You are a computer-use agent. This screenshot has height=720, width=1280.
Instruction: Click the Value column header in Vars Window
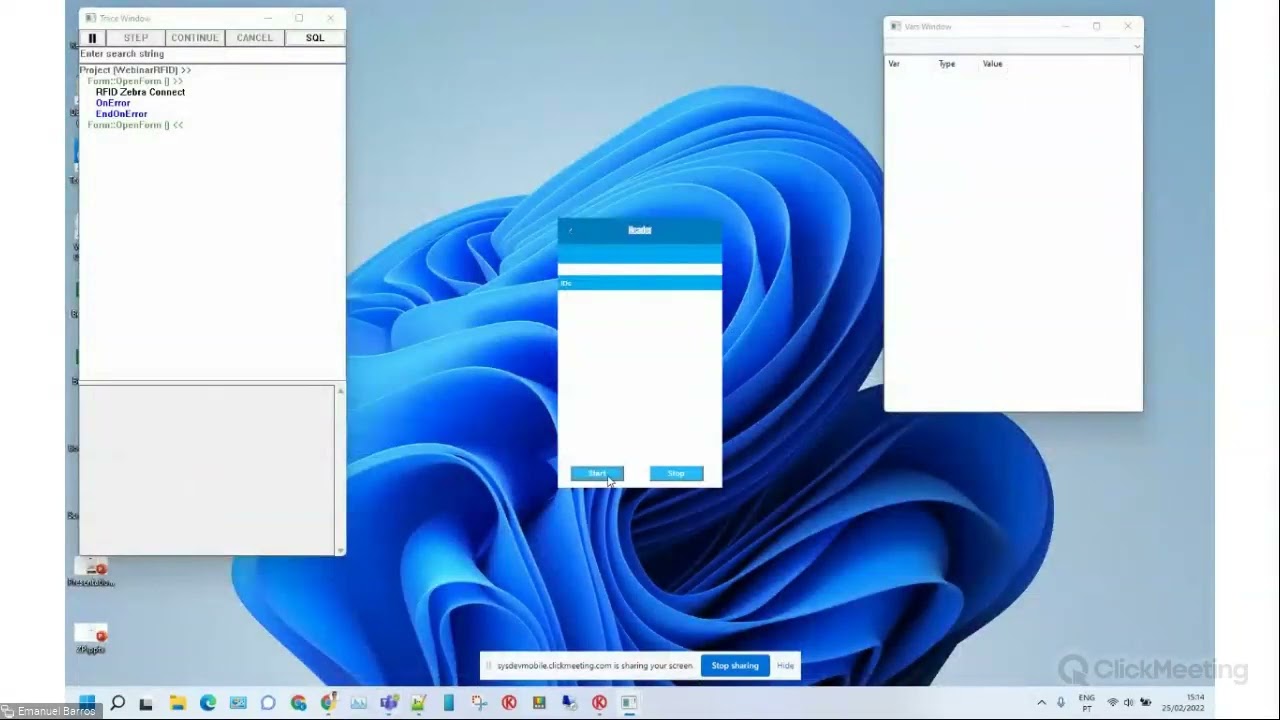992,64
